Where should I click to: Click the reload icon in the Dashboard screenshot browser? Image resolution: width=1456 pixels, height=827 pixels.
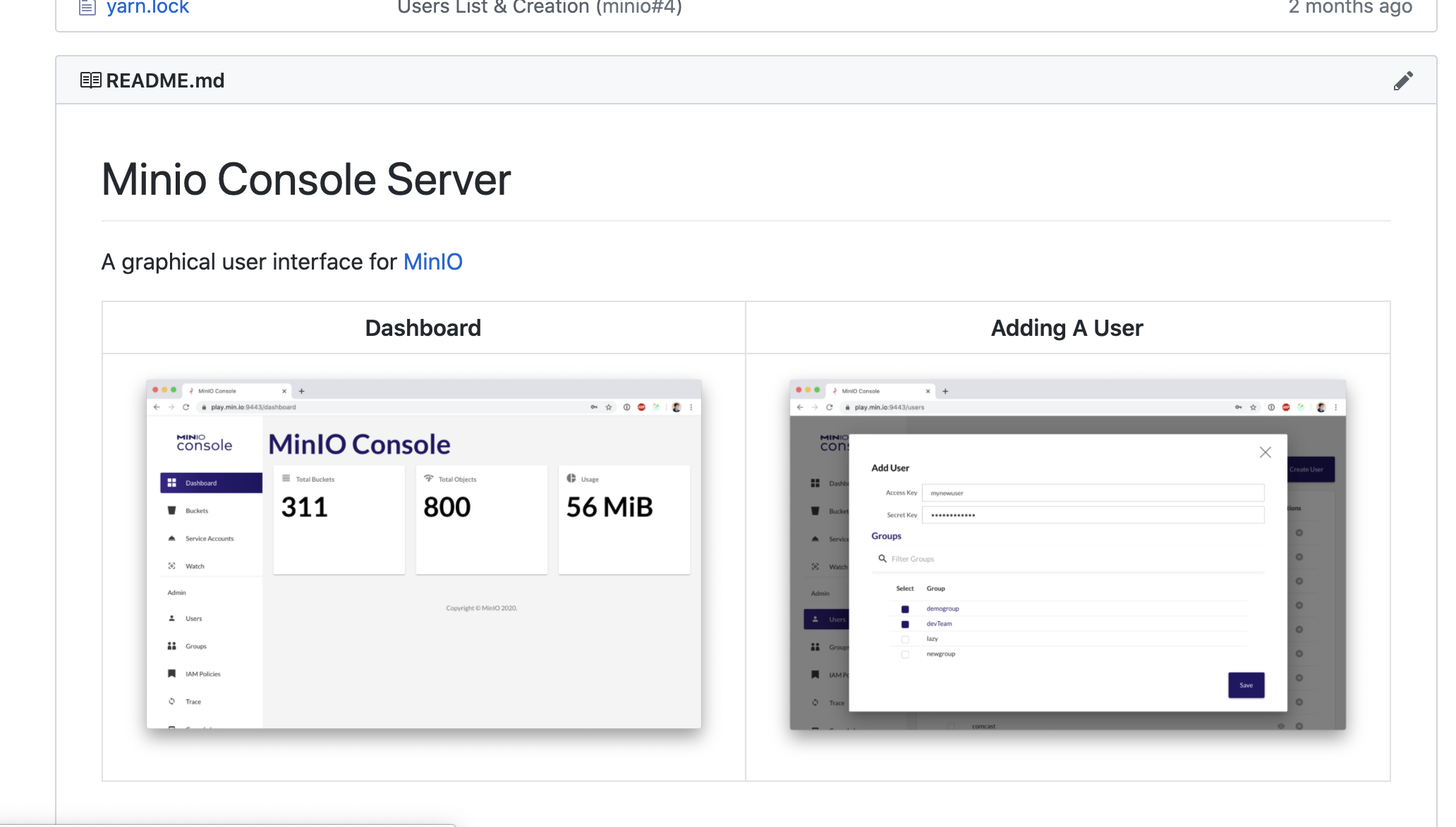(186, 407)
